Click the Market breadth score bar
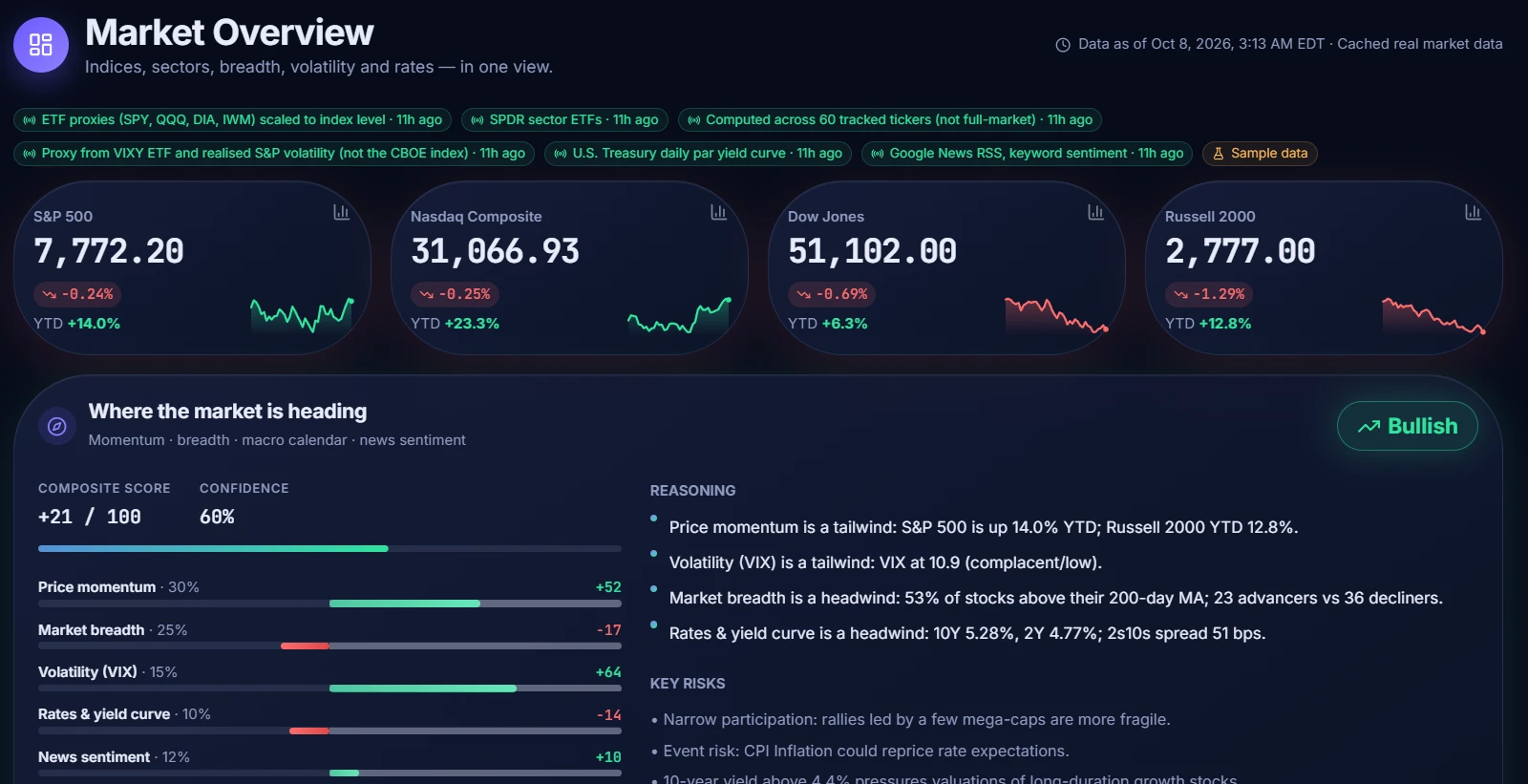Viewport: 1528px width, 784px height. click(329, 646)
